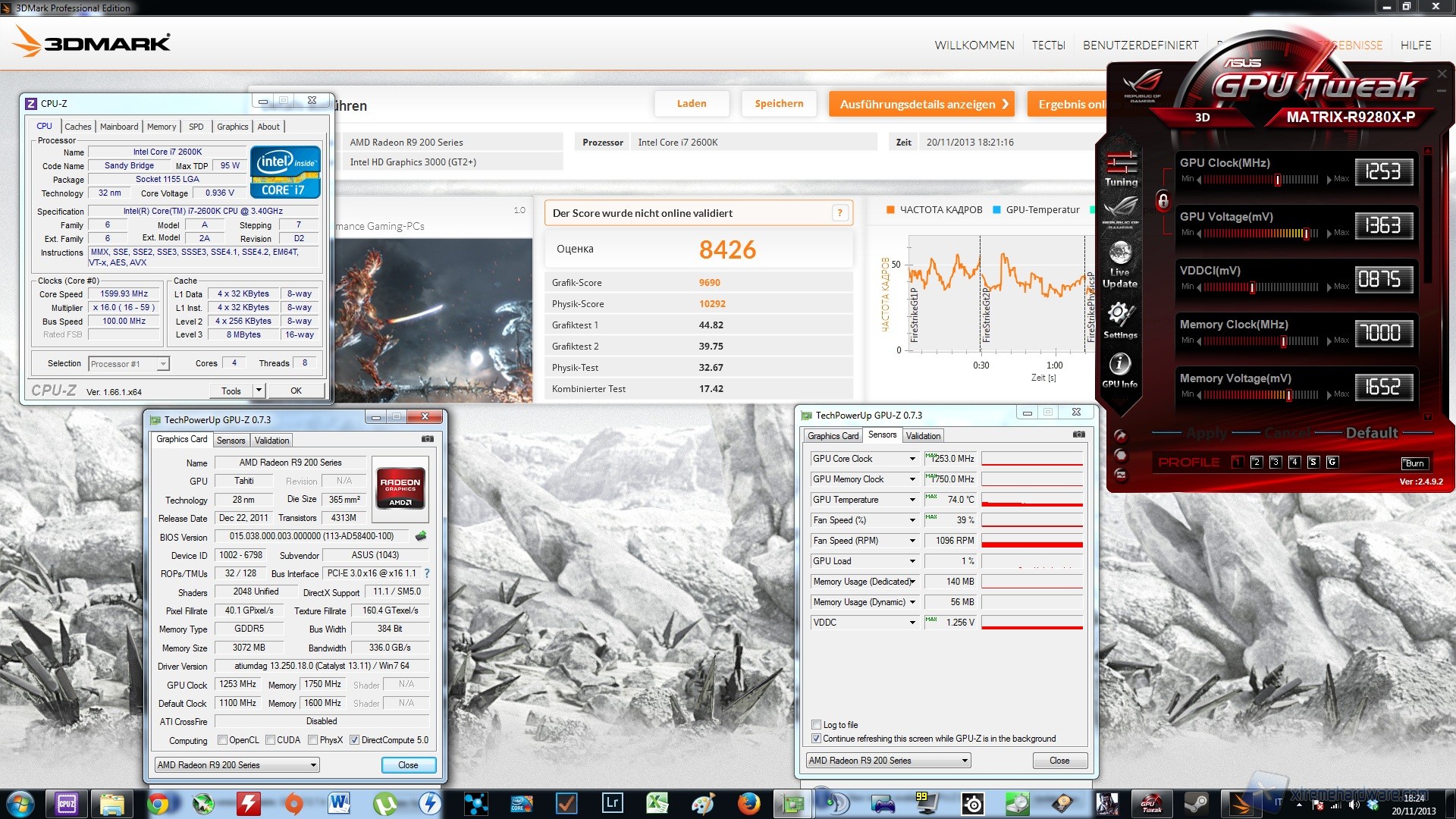1456x819 pixels.
Task: Enable the Log to file checkbox
Action: click(817, 725)
